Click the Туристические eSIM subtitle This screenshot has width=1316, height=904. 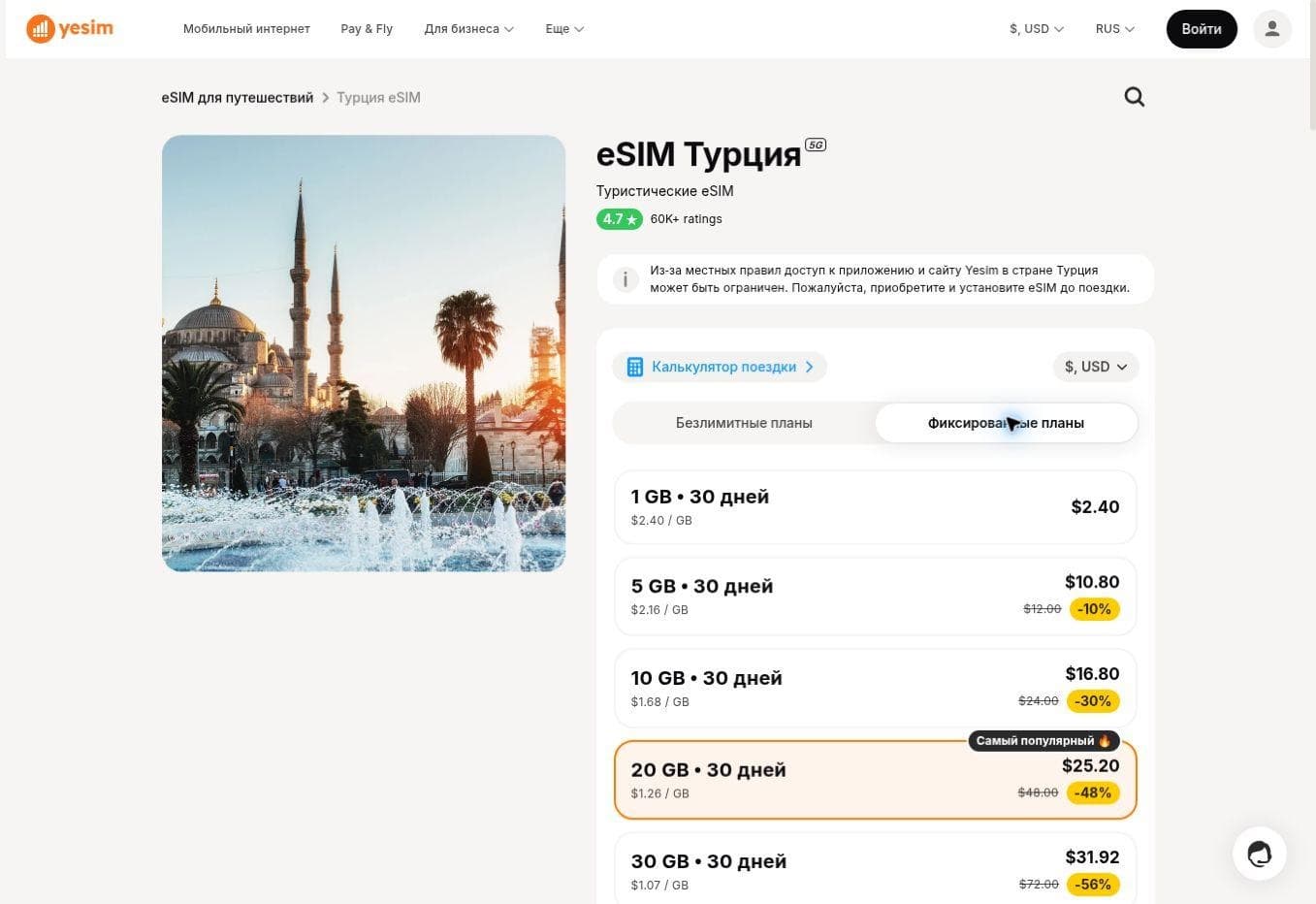point(664,191)
